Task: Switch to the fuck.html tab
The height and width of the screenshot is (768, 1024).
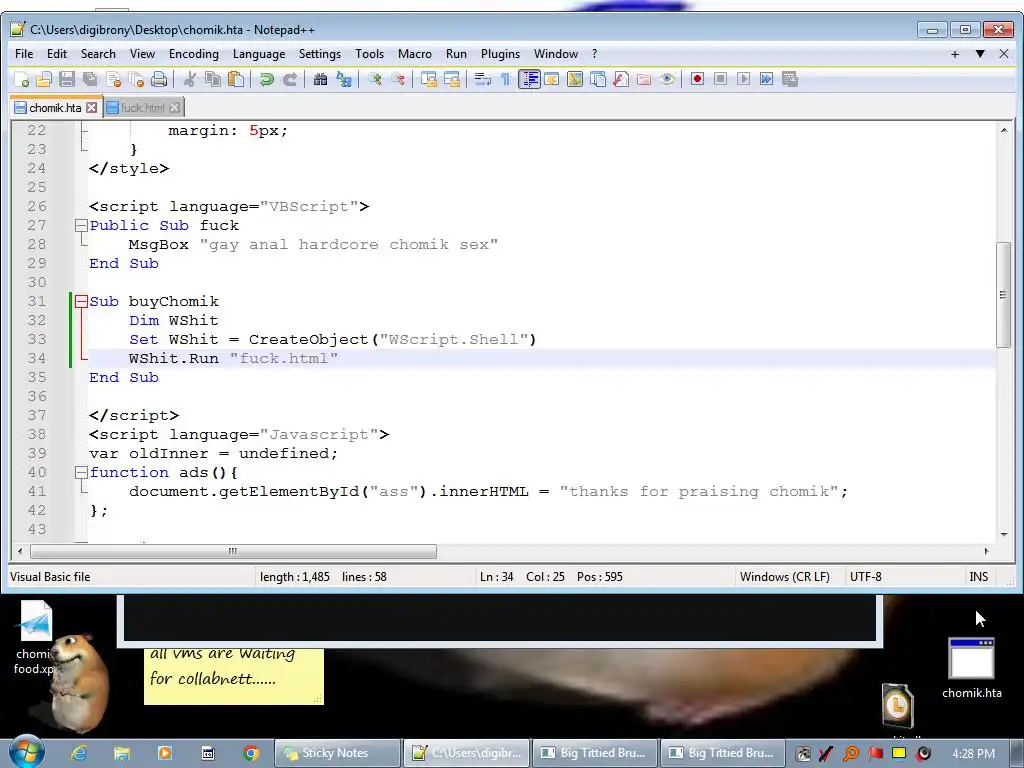Action: coord(142,108)
